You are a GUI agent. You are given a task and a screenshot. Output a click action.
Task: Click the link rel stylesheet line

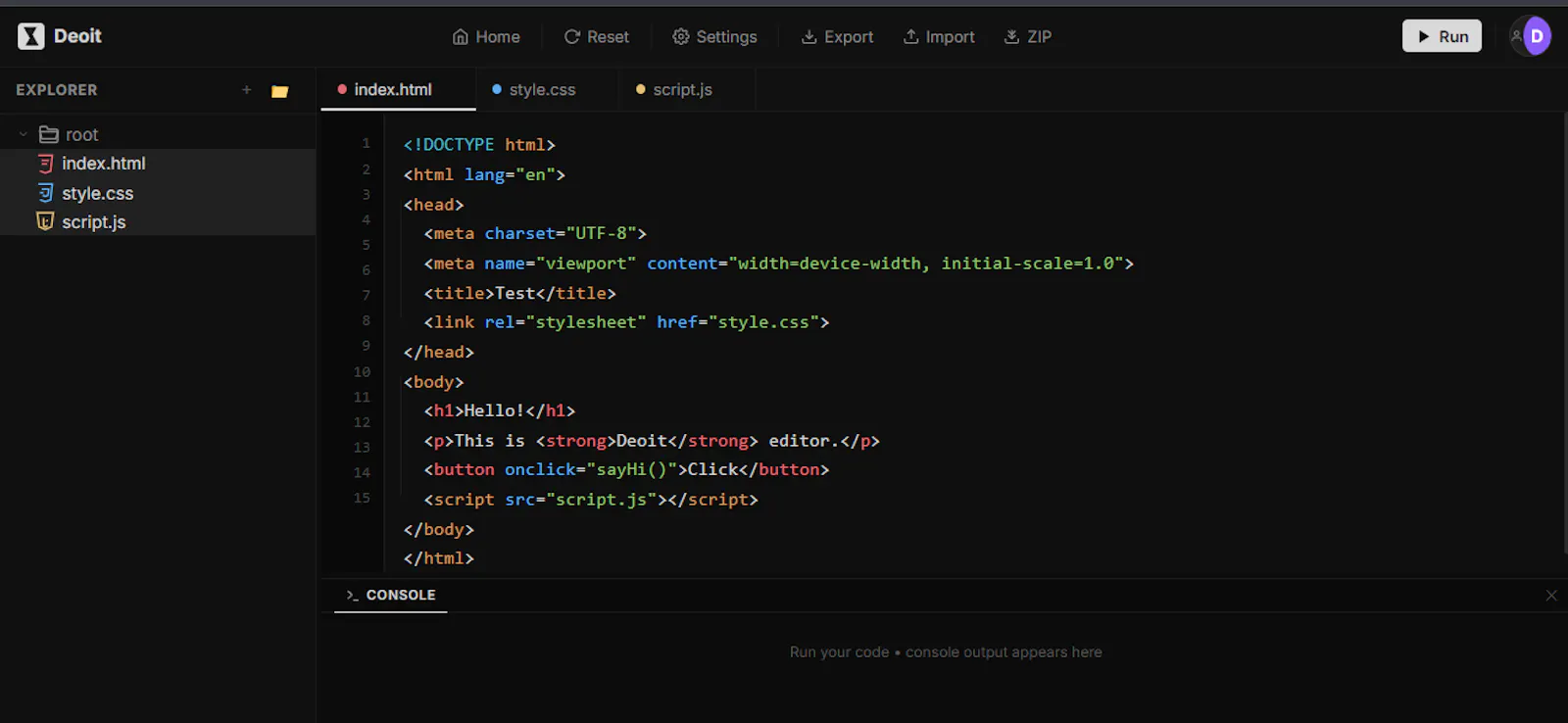(x=626, y=321)
